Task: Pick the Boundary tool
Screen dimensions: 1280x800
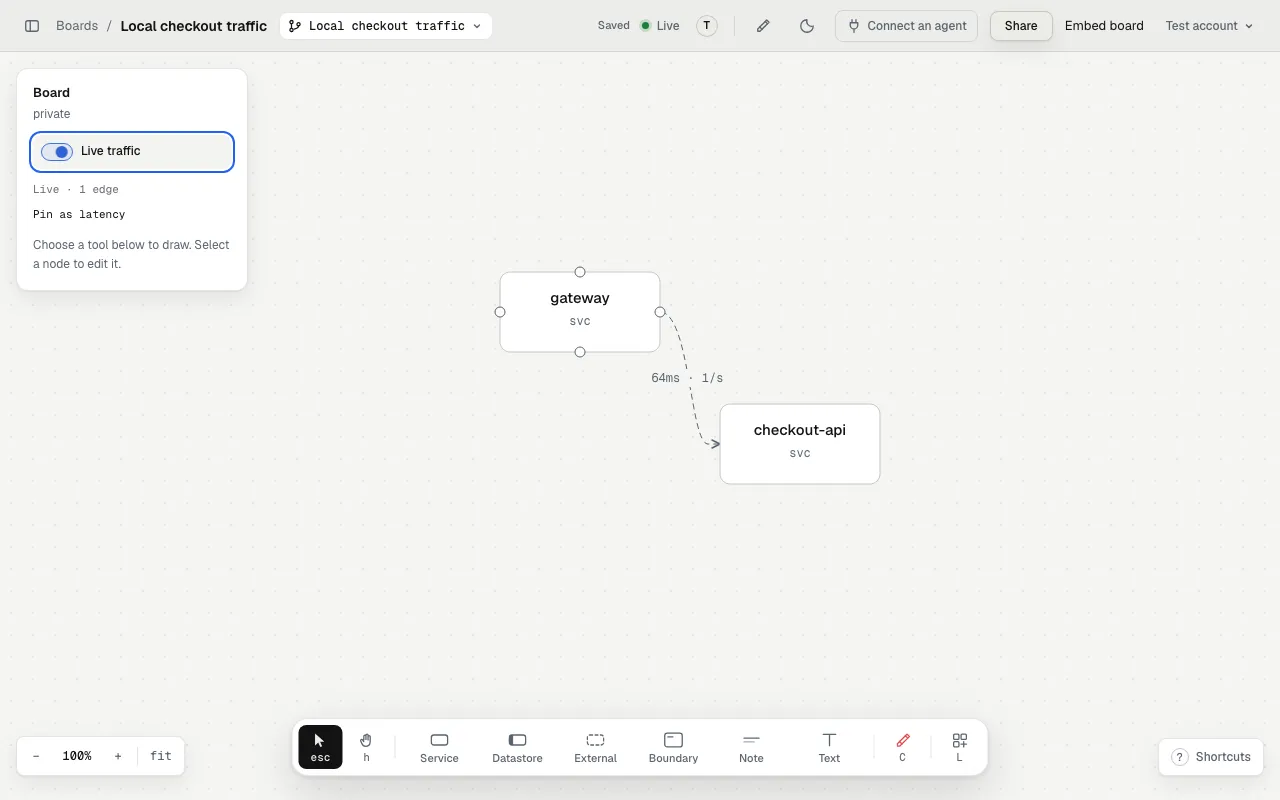Action: [x=673, y=747]
